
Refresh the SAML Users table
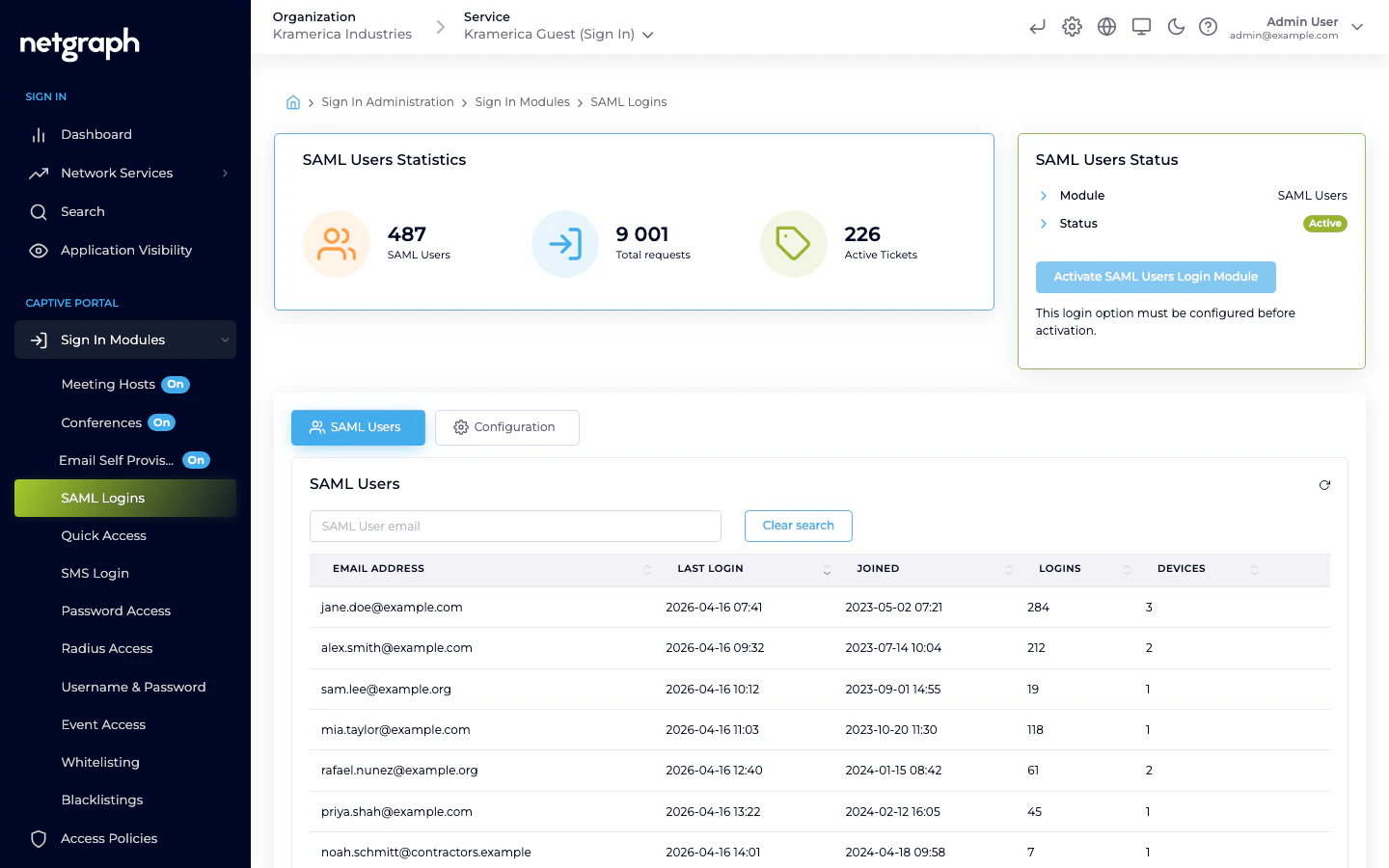coord(1324,485)
